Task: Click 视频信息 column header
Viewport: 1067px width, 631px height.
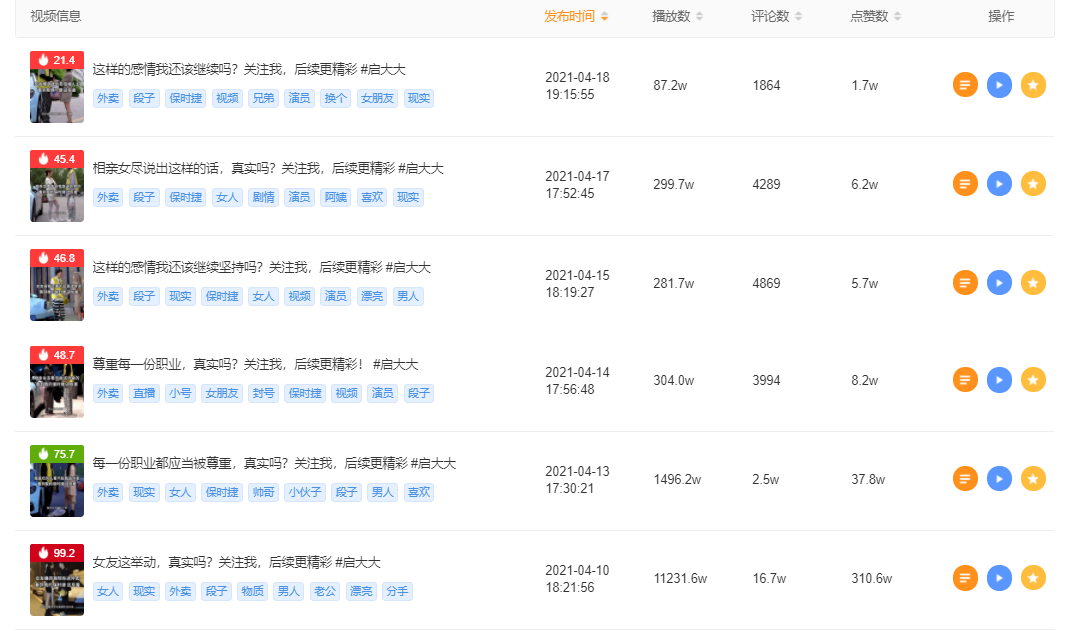Action: [x=56, y=16]
